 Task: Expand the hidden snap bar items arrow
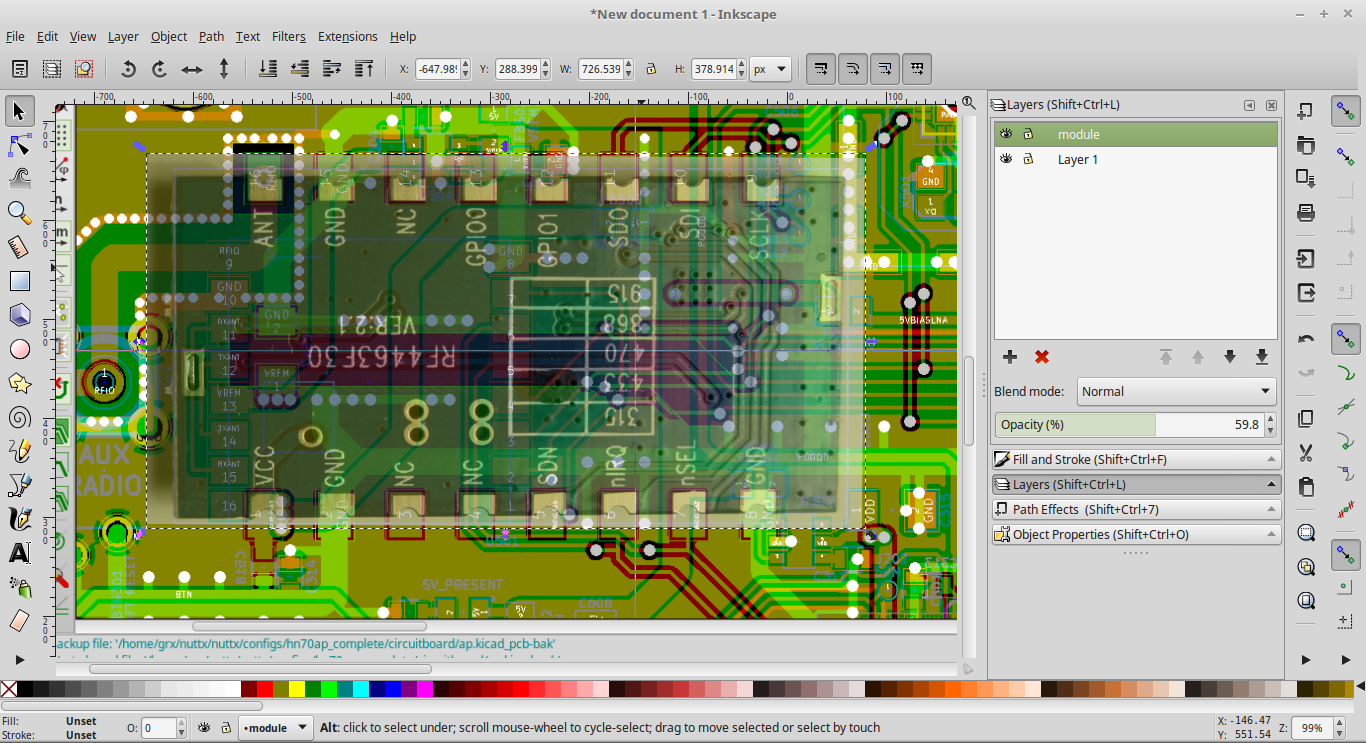1345,660
